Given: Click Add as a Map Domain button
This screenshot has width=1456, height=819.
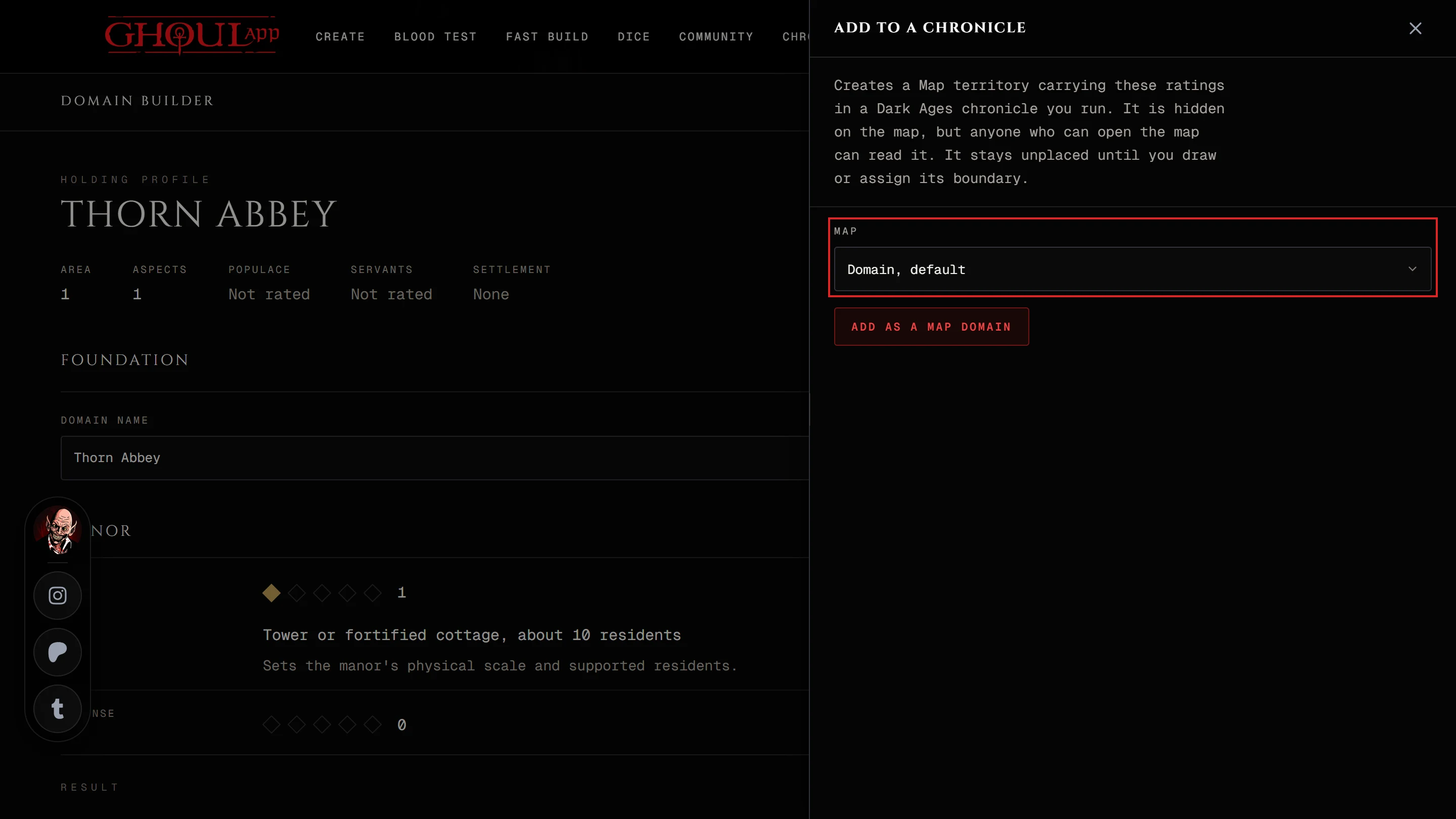Looking at the screenshot, I should 931,327.
